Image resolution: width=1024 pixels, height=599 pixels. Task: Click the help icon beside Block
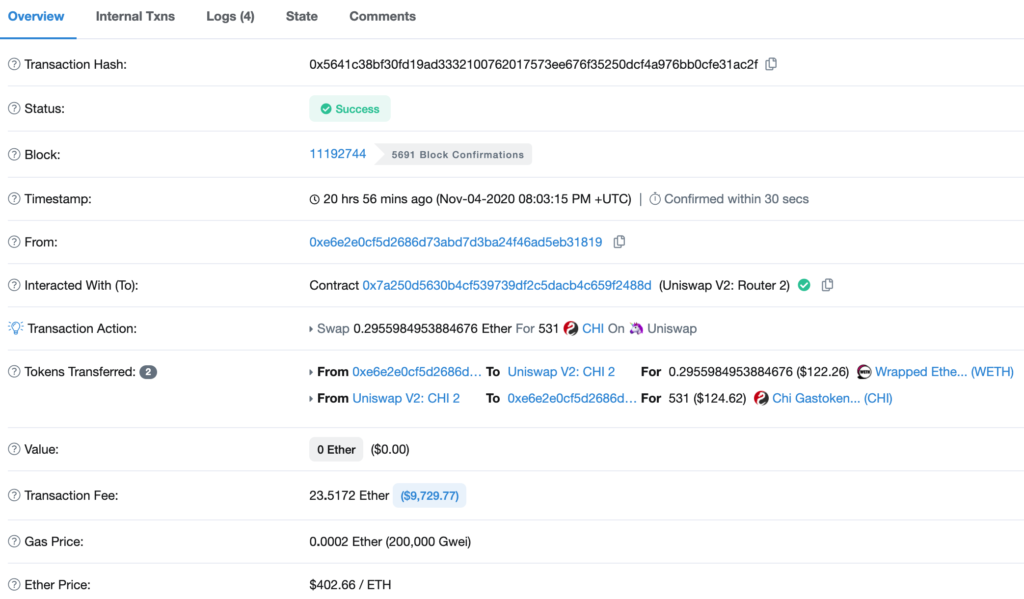pos(14,155)
